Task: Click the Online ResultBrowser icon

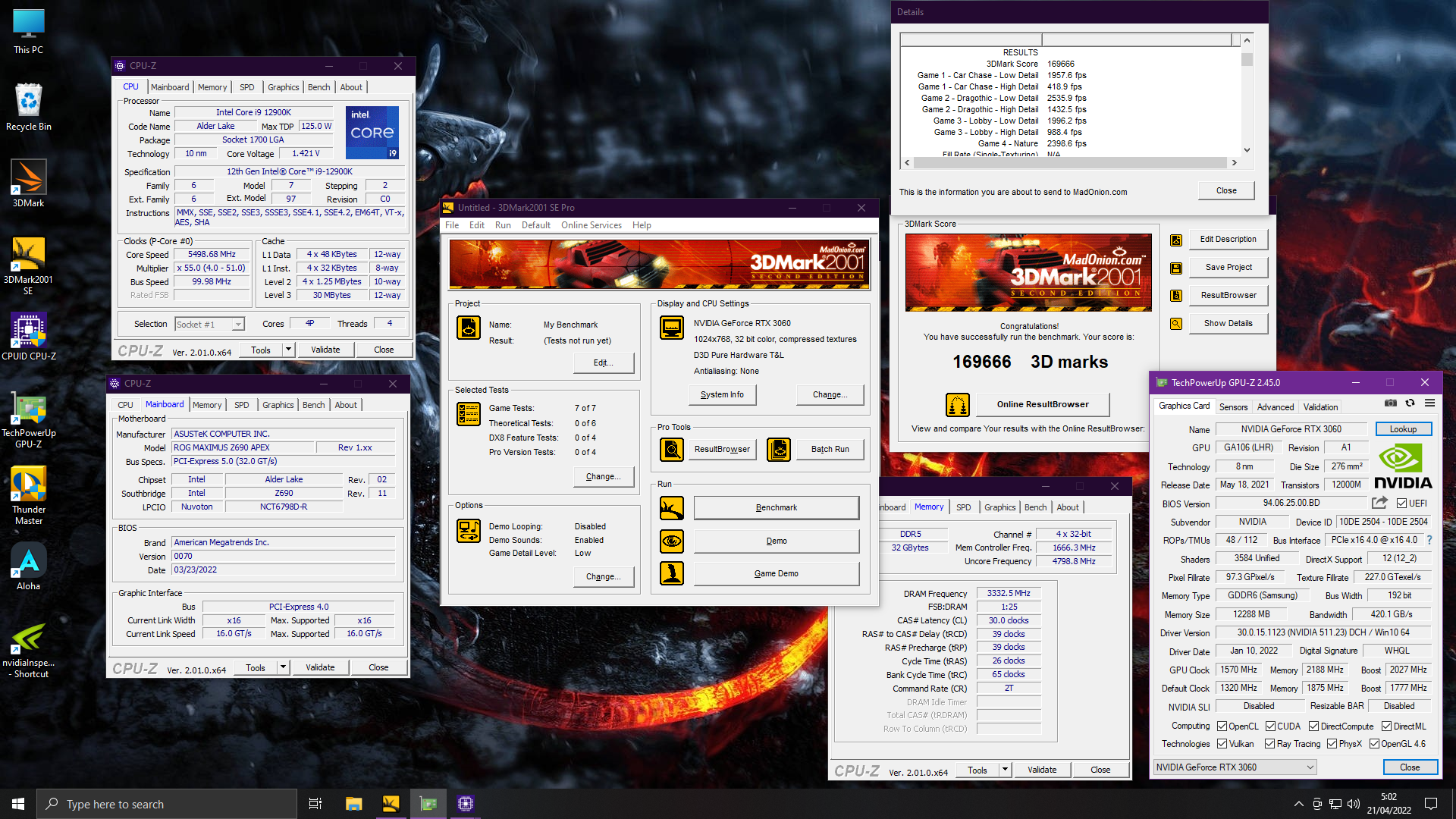Action: coord(958,405)
